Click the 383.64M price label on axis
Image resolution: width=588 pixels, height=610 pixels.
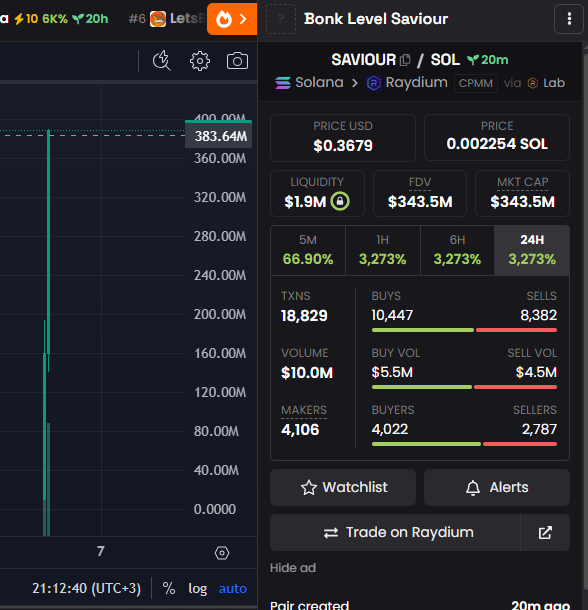(220, 136)
